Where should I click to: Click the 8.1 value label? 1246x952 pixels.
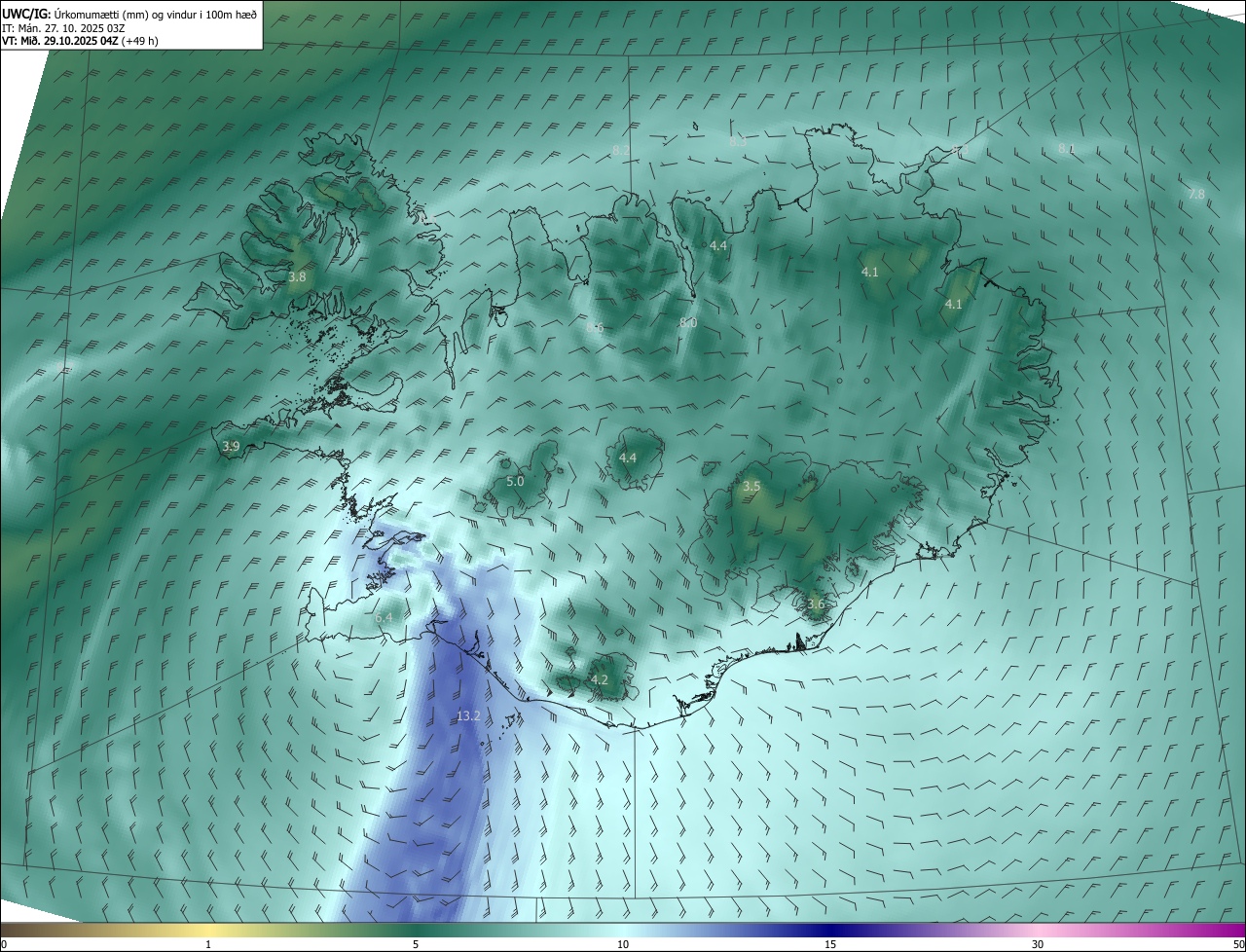point(1066,149)
